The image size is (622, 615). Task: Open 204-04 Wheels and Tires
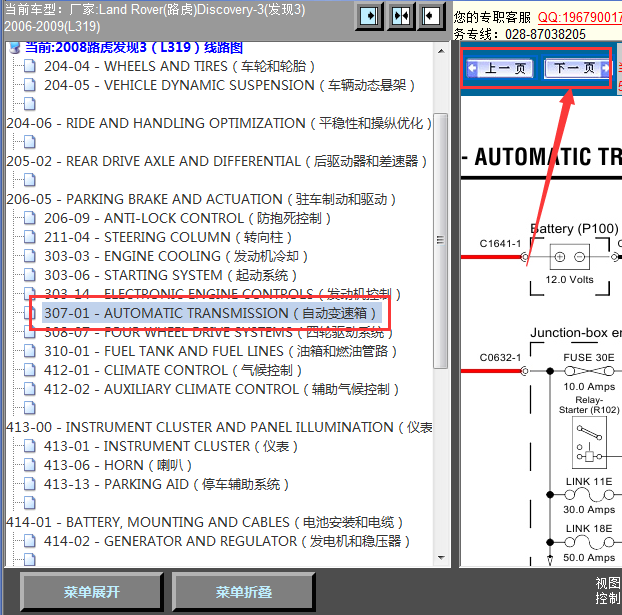[179, 66]
